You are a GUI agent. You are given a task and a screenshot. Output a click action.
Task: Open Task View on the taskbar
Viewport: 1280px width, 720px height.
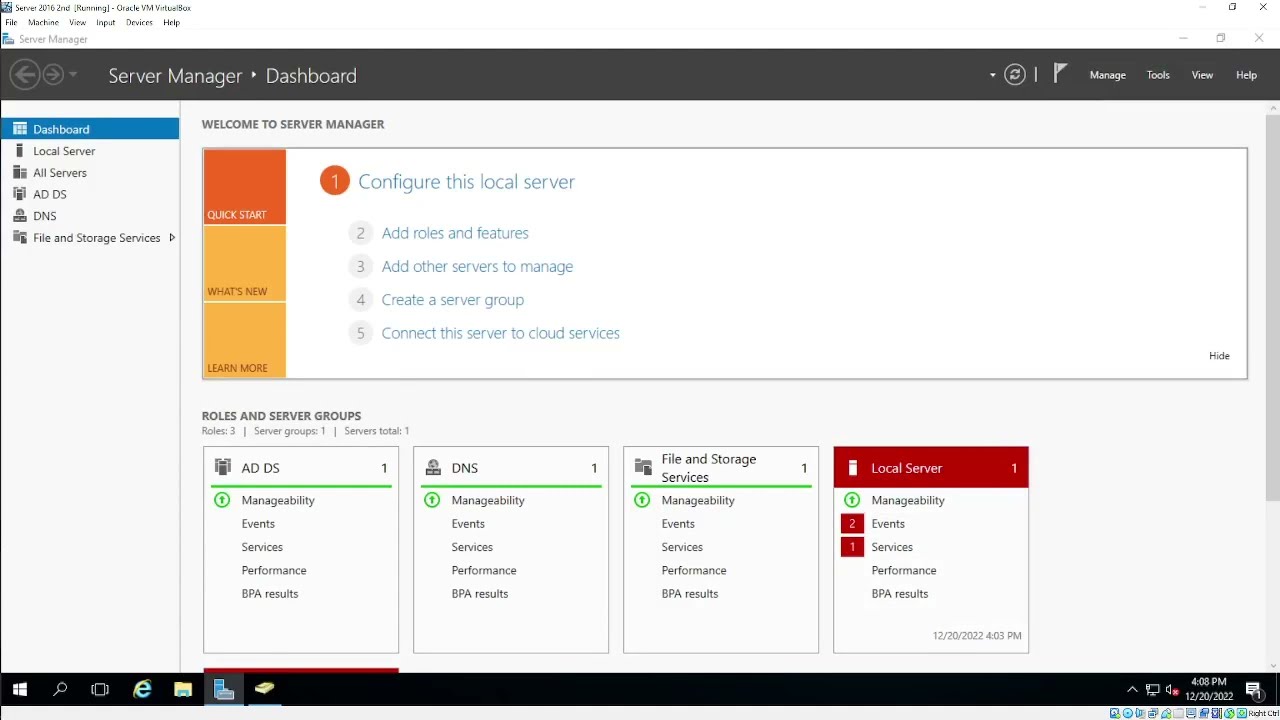pos(100,689)
